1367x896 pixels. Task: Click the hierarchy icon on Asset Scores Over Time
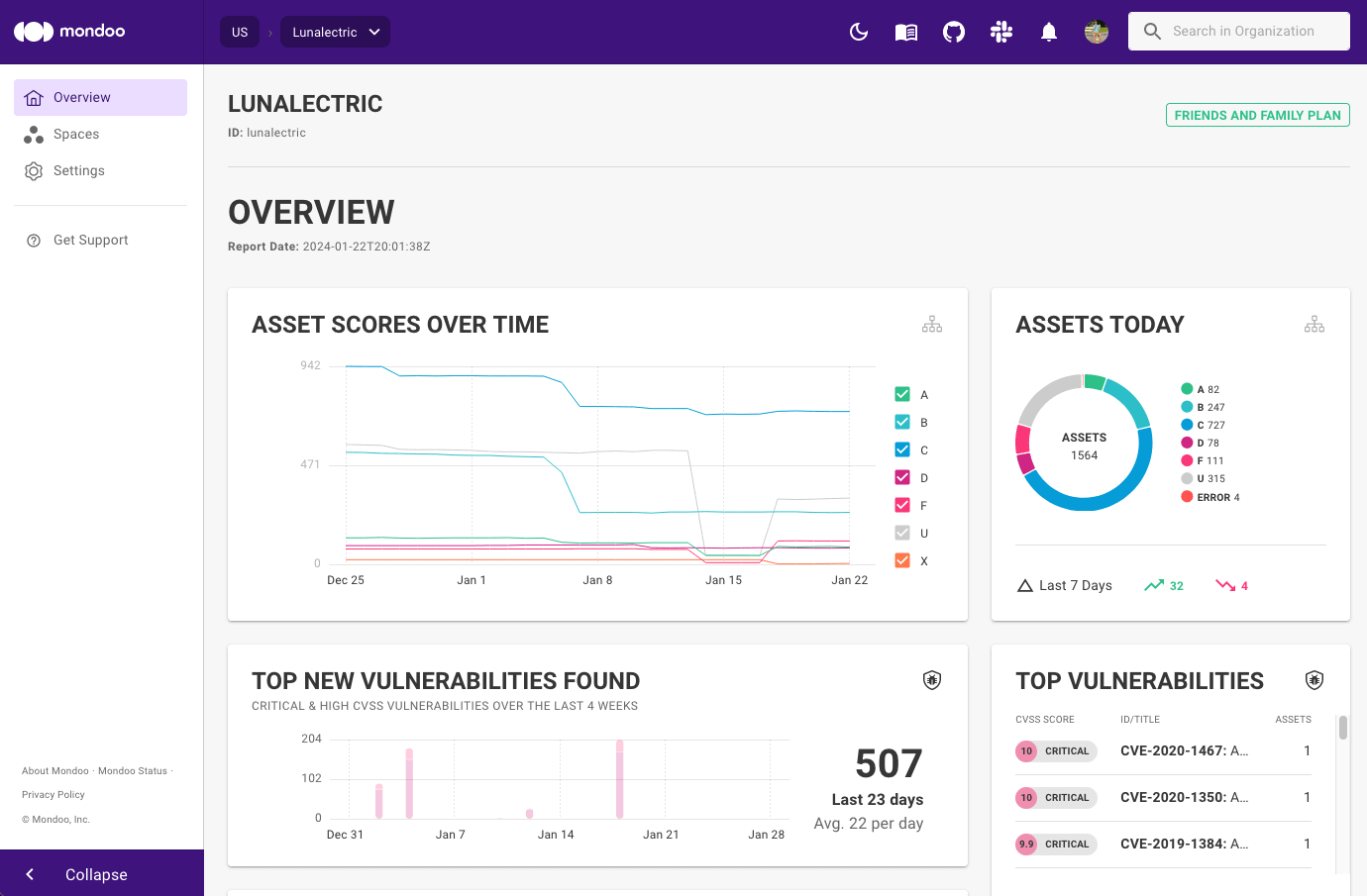931,324
